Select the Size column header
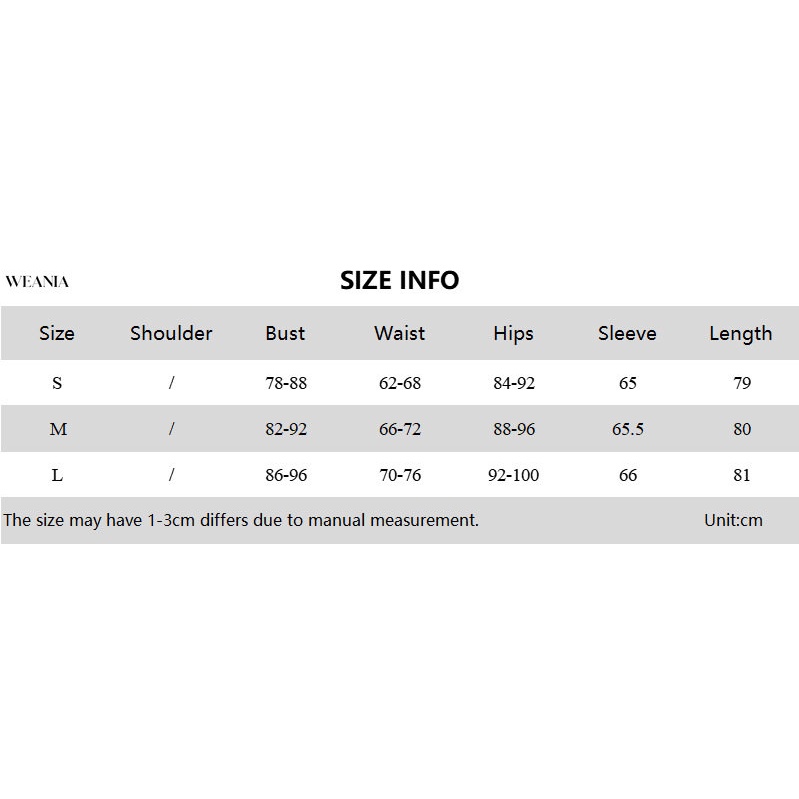 click(57, 333)
